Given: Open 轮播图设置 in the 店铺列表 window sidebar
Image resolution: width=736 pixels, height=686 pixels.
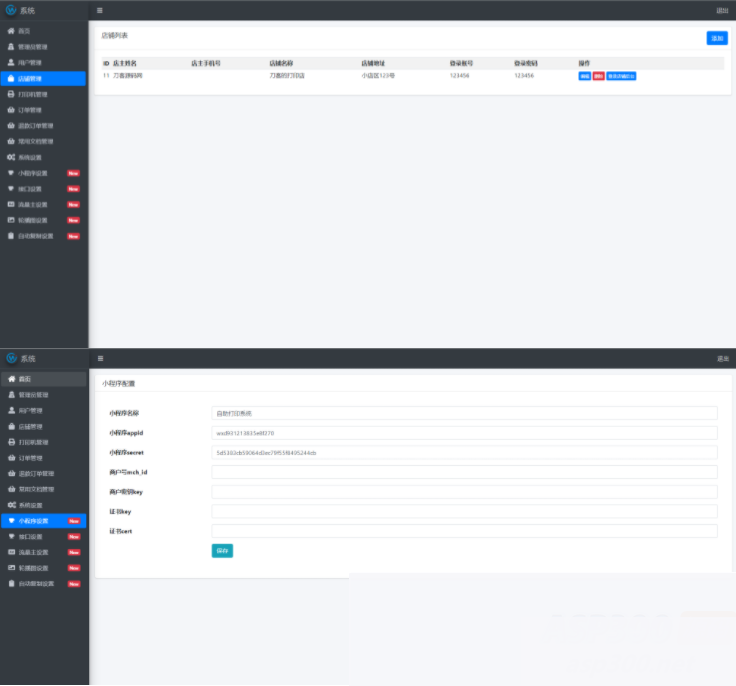Looking at the screenshot, I should tap(34, 220).
